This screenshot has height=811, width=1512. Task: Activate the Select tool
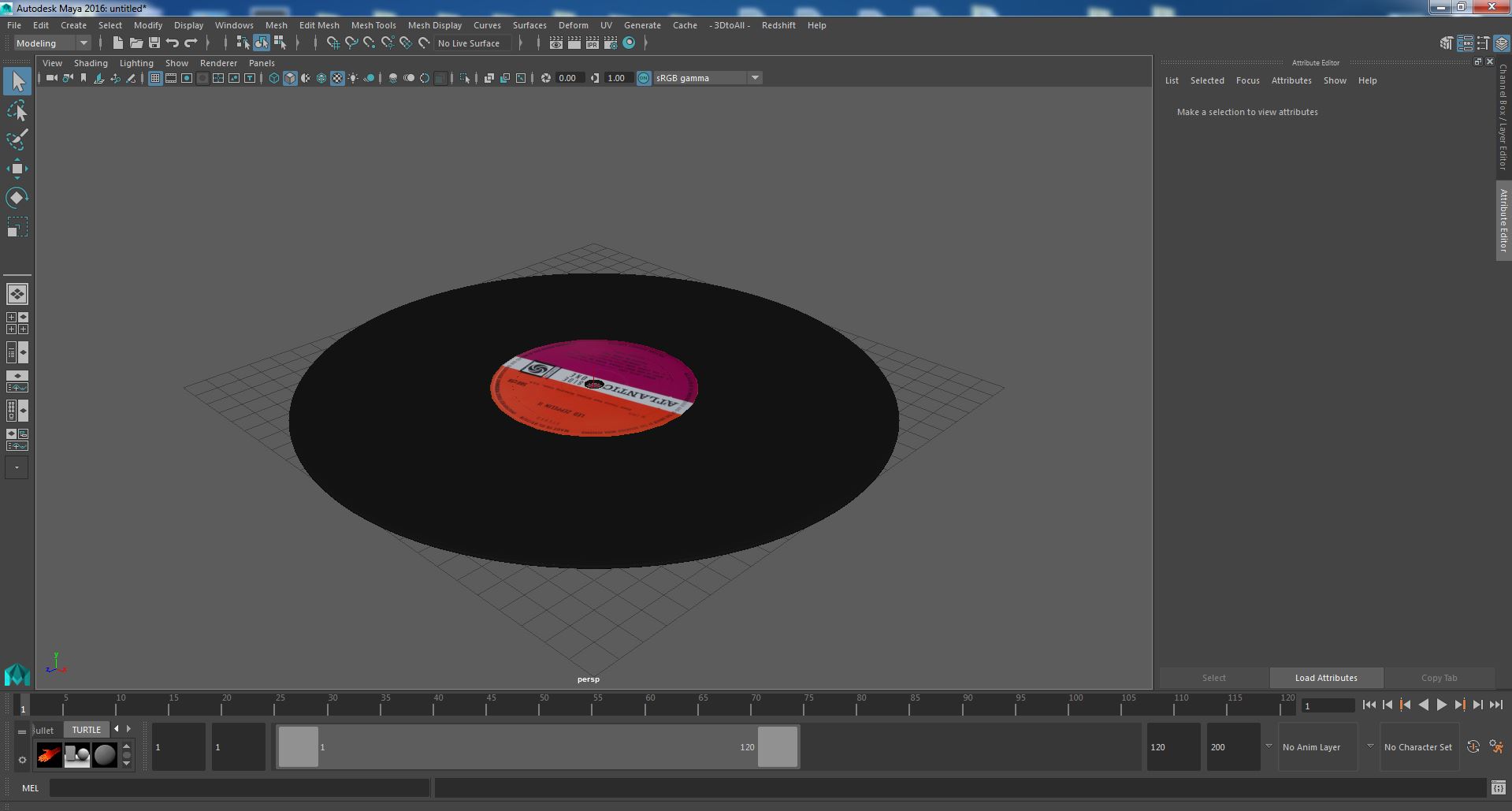[17, 81]
